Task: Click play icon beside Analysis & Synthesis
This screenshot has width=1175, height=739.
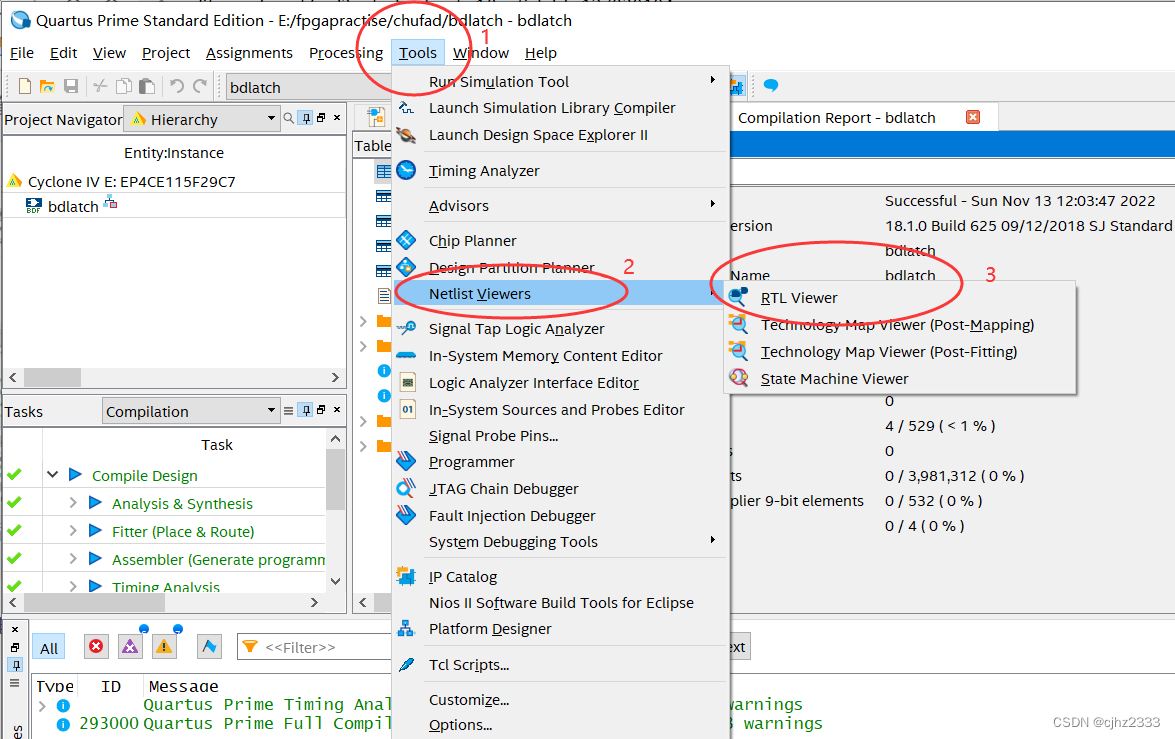Action: pos(95,502)
